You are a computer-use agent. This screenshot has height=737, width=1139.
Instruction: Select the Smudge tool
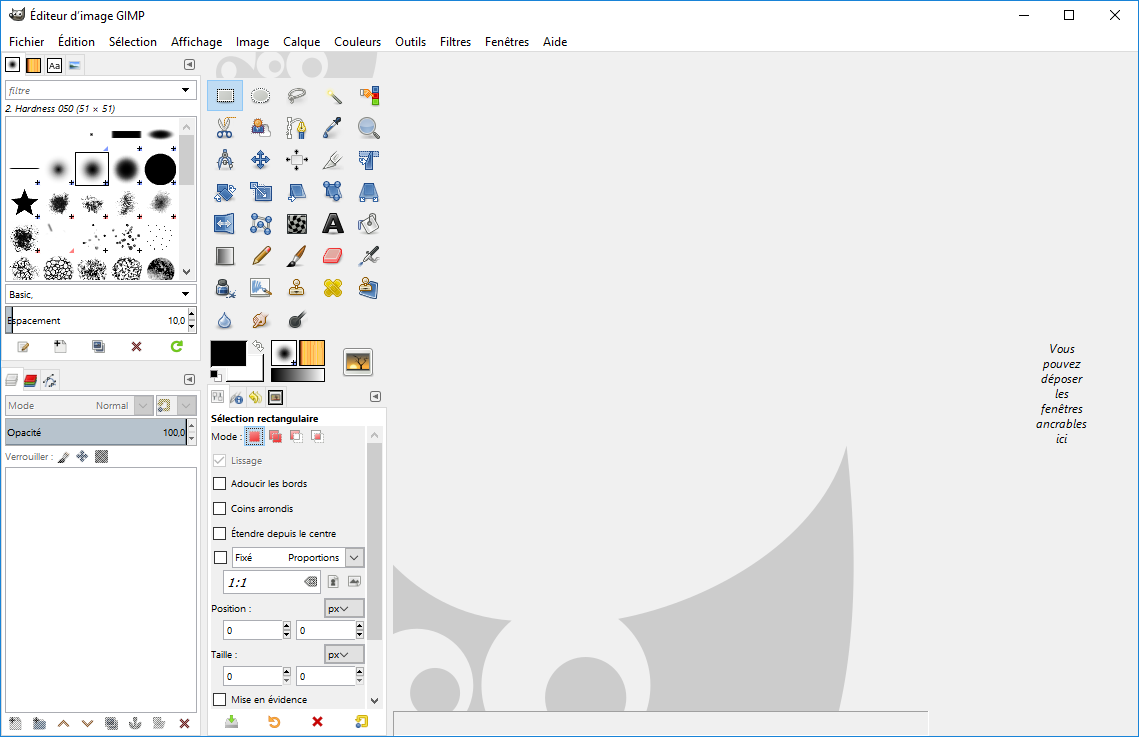point(261,319)
